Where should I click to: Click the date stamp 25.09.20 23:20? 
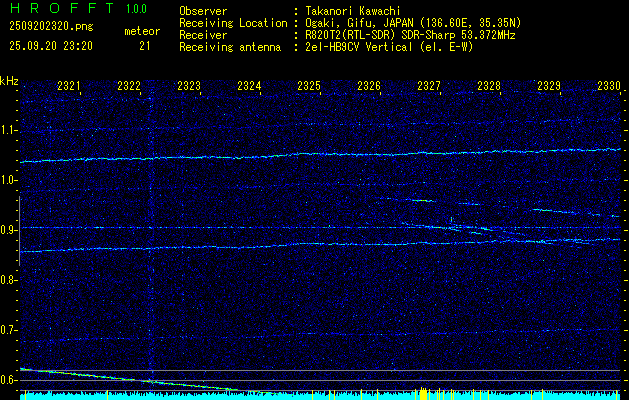click(51, 46)
